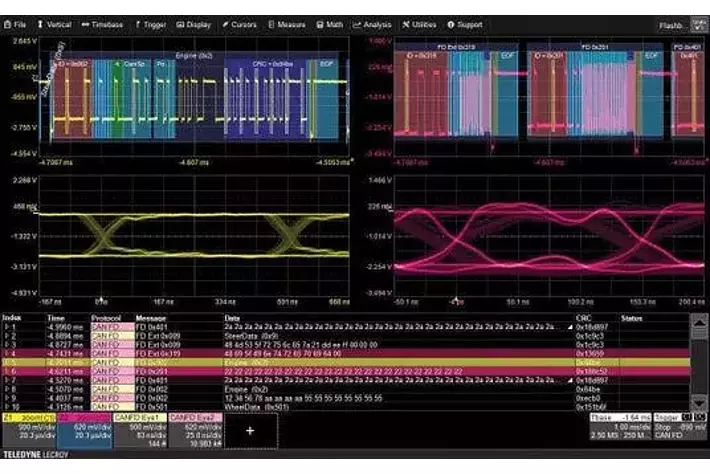Image resolution: width=710 pixels, height=474 pixels.
Task: Expand decode table row 1
Action: pos(6,326)
